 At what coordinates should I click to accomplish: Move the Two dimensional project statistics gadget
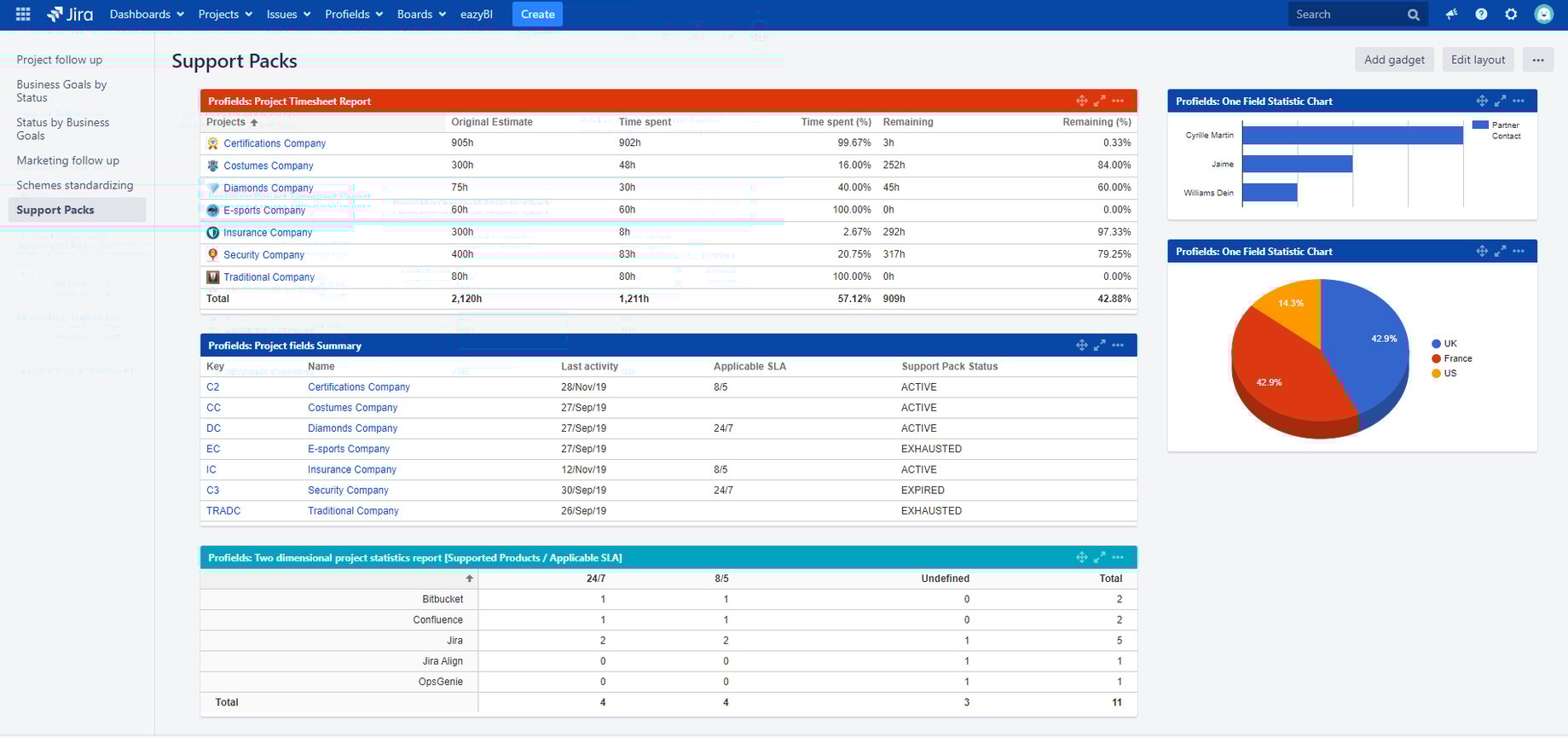pos(1081,557)
